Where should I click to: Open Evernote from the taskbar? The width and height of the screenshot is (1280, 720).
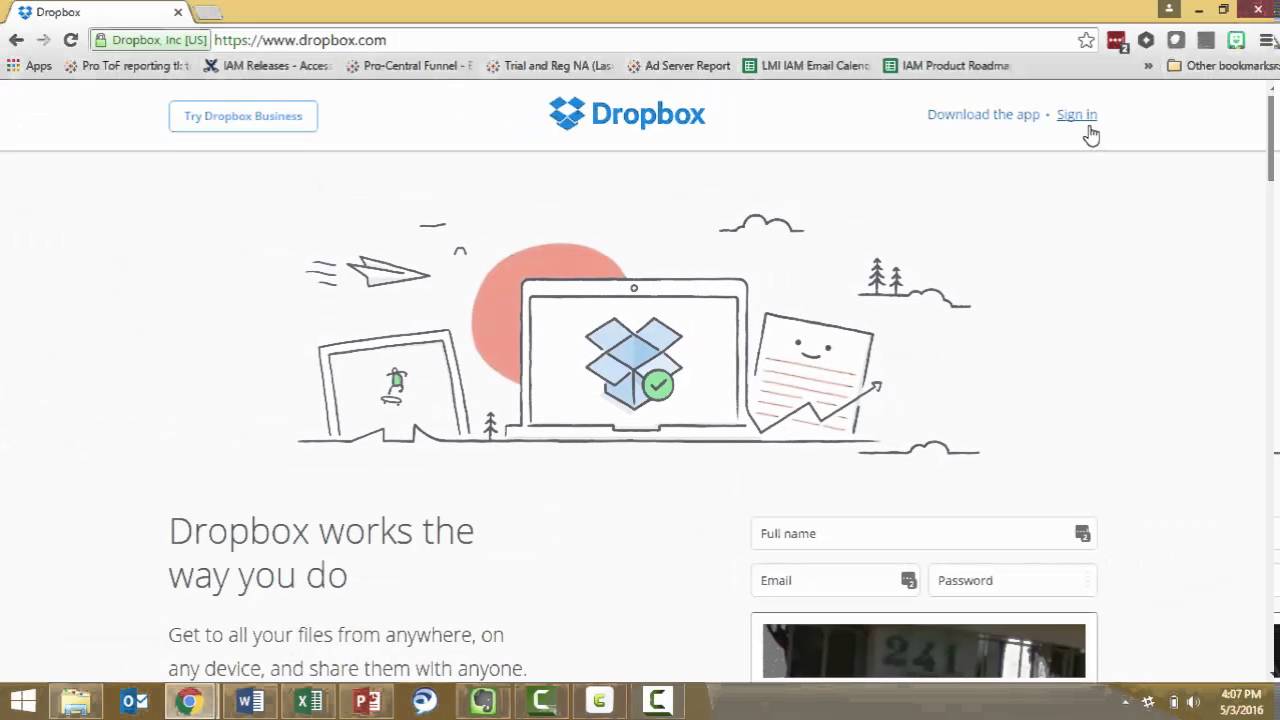point(483,701)
